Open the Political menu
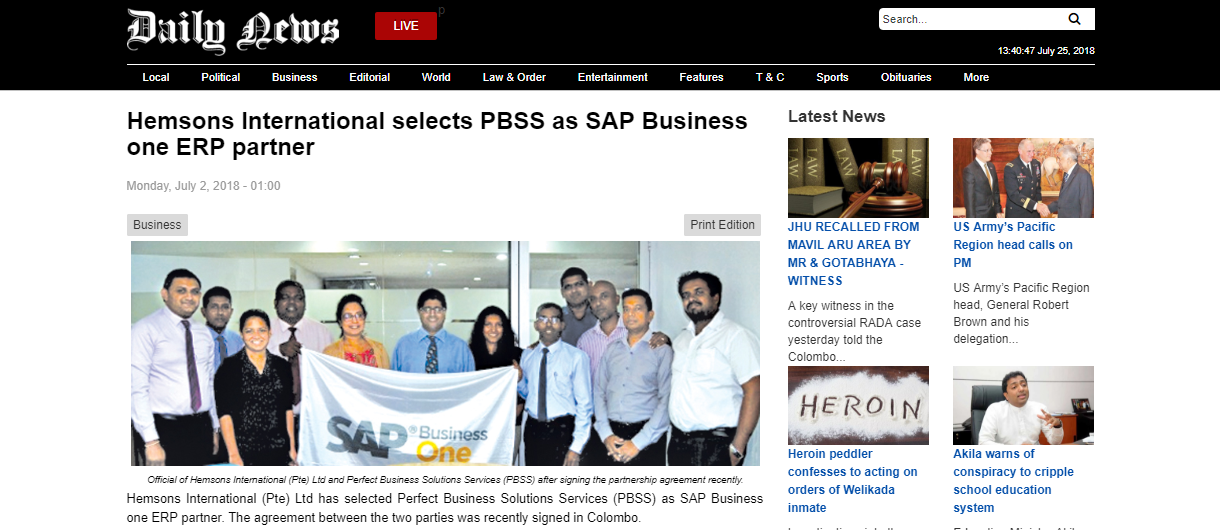The width and height of the screenshot is (1220, 530). click(x=221, y=77)
